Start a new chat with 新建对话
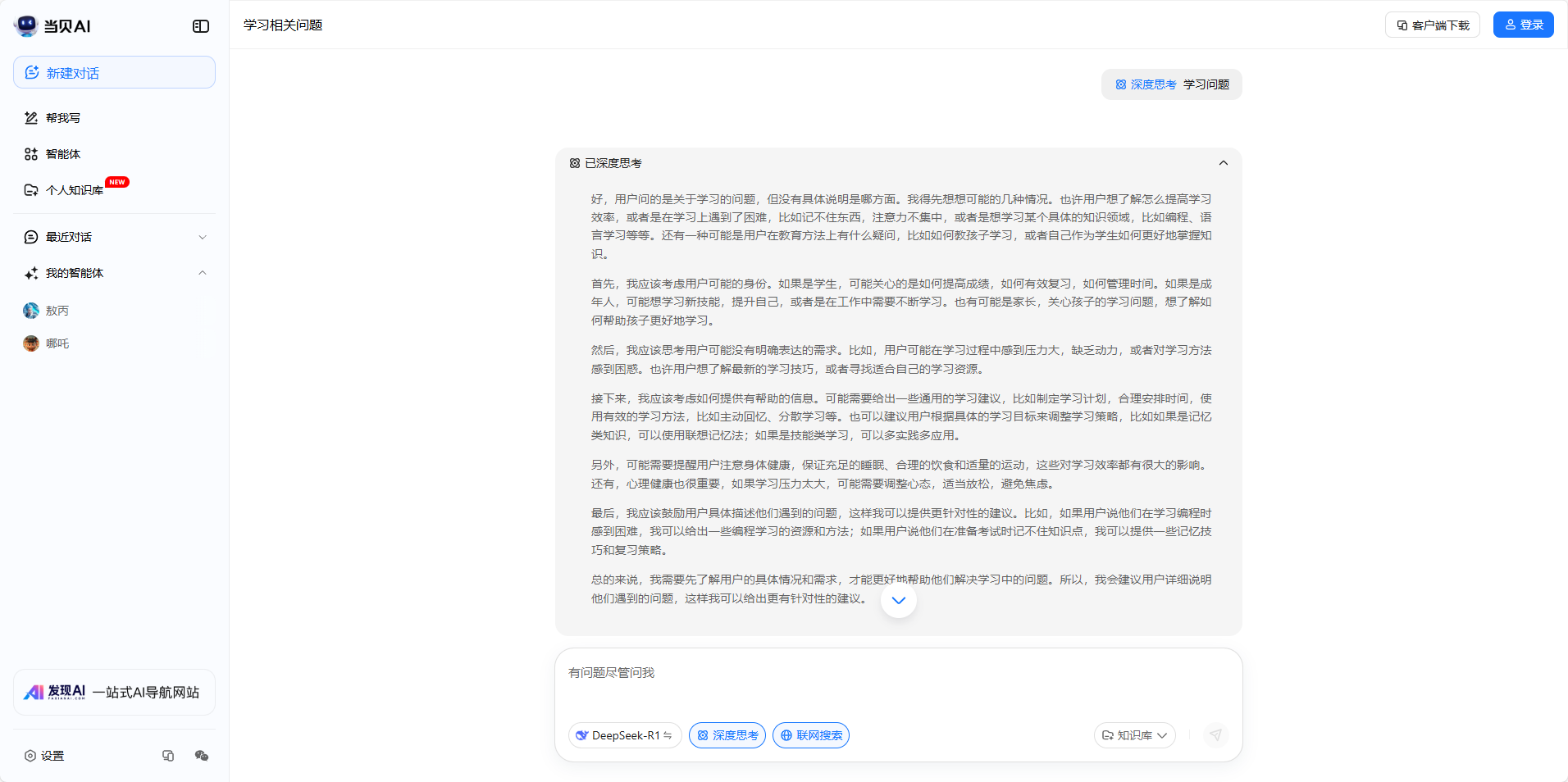 (x=114, y=72)
